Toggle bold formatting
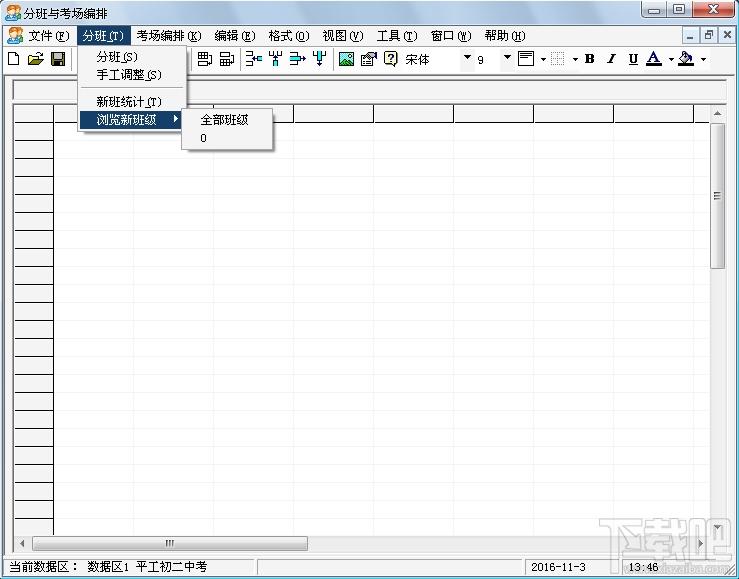This screenshot has width=739, height=579. (x=589, y=59)
